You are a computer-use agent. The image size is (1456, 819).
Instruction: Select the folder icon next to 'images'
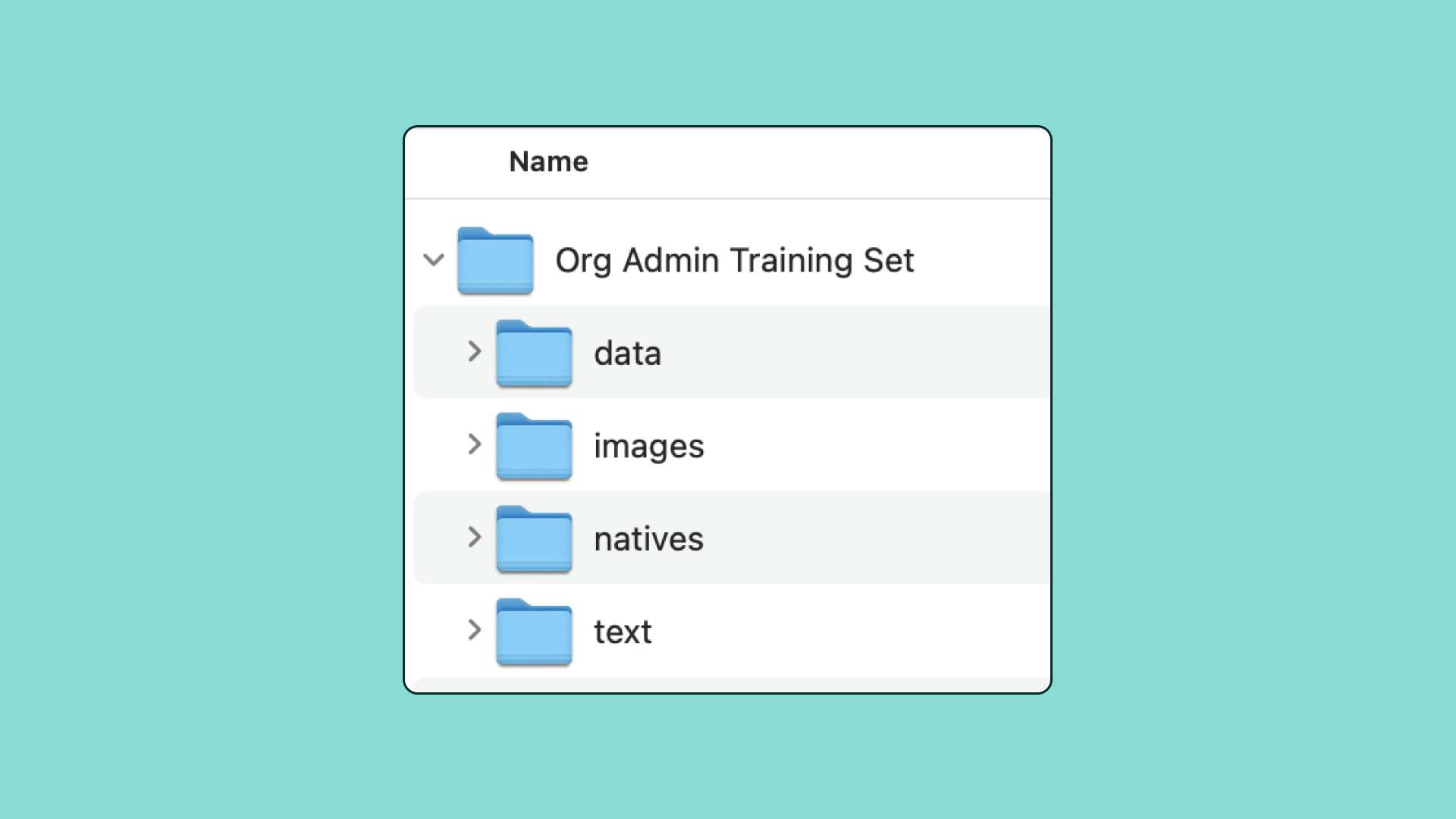[x=534, y=446]
